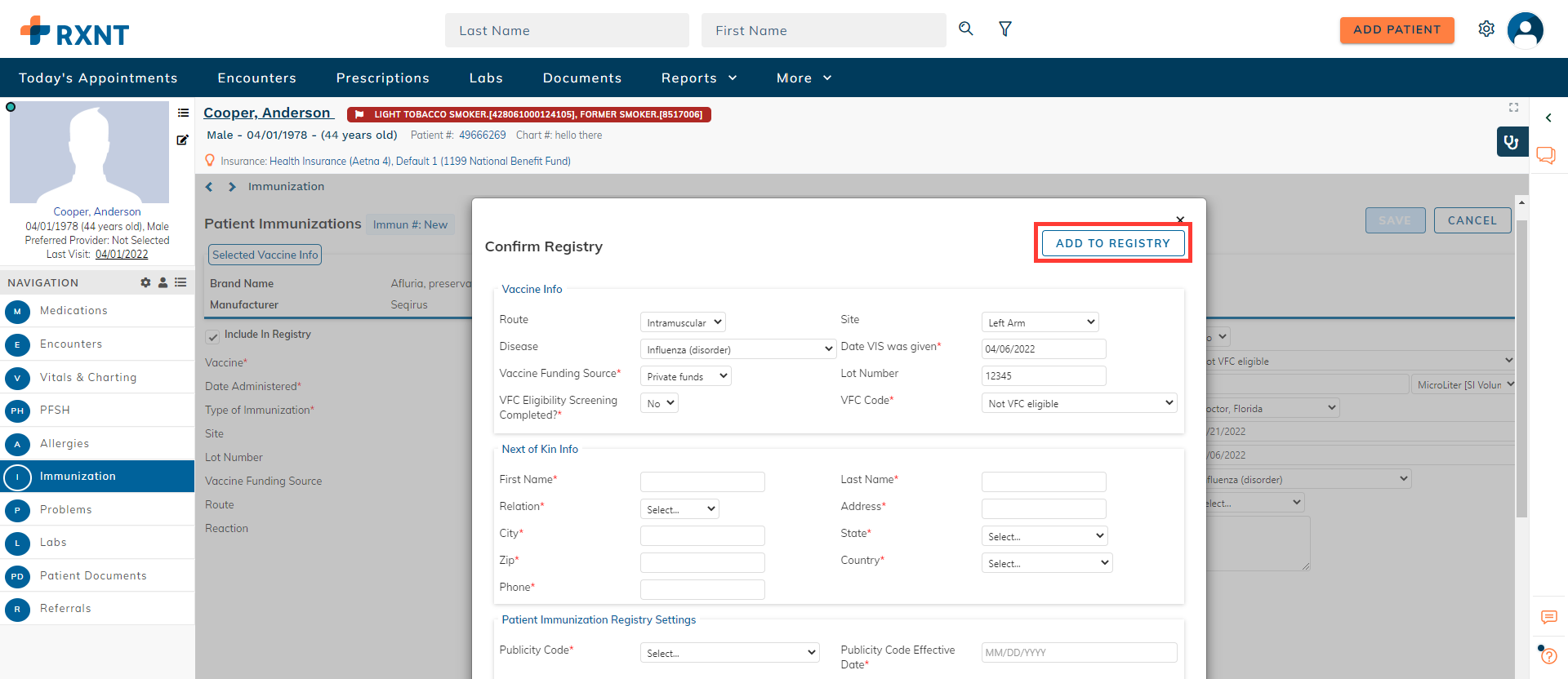Toggle the Include In Registry checkbox
This screenshot has height=679, width=1568.
click(212, 336)
